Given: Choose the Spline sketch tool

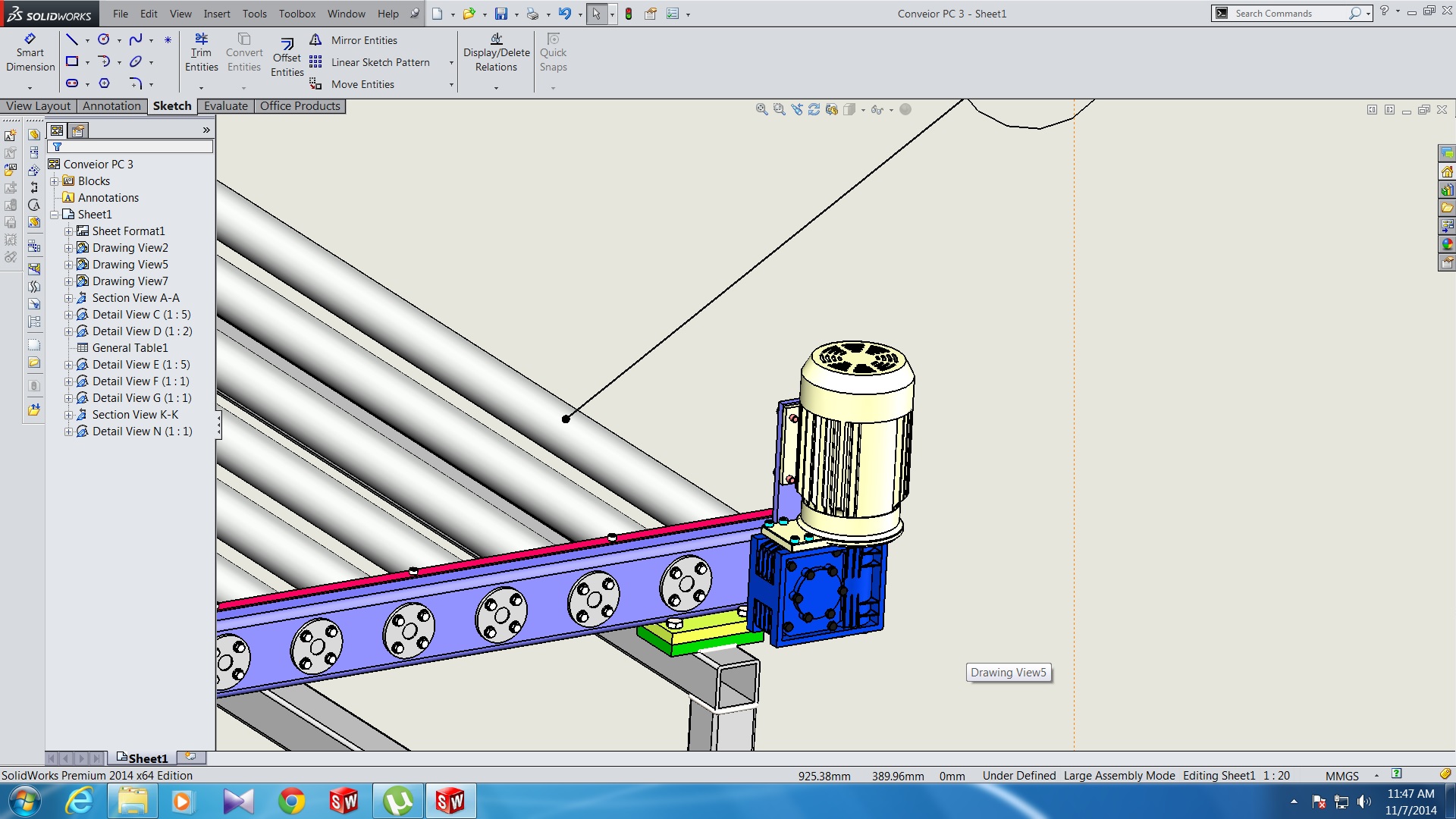Looking at the screenshot, I should pos(136,39).
